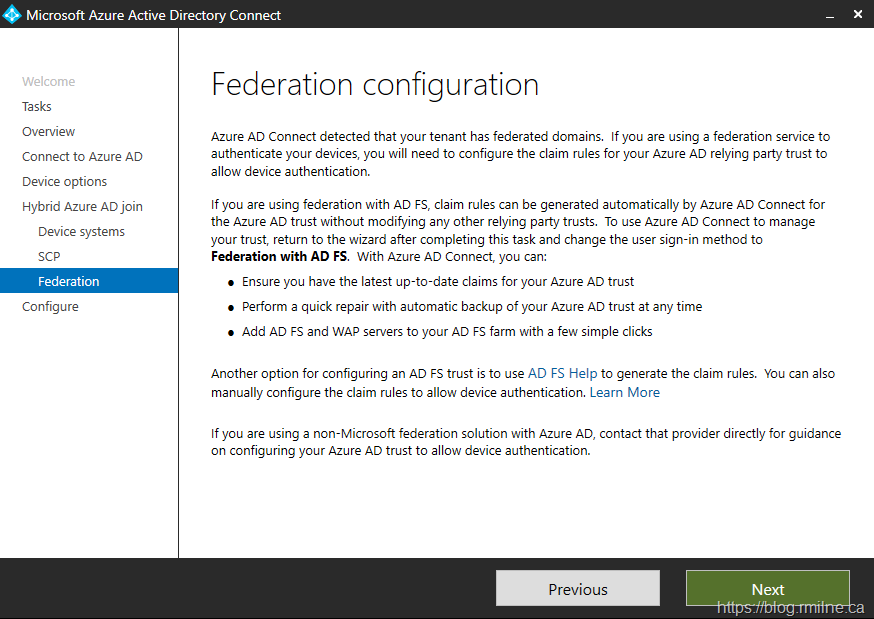Open the Overview step
Screen dimensions: 874x619
(x=48, y=132)
